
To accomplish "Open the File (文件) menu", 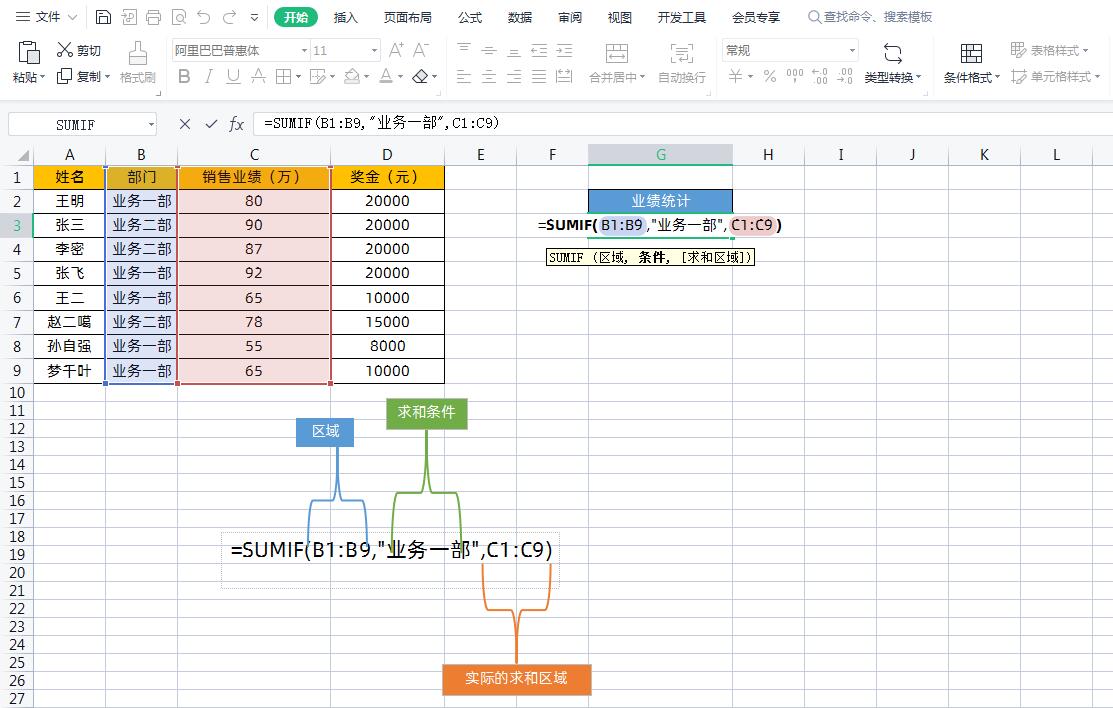I will pos(47,17).
